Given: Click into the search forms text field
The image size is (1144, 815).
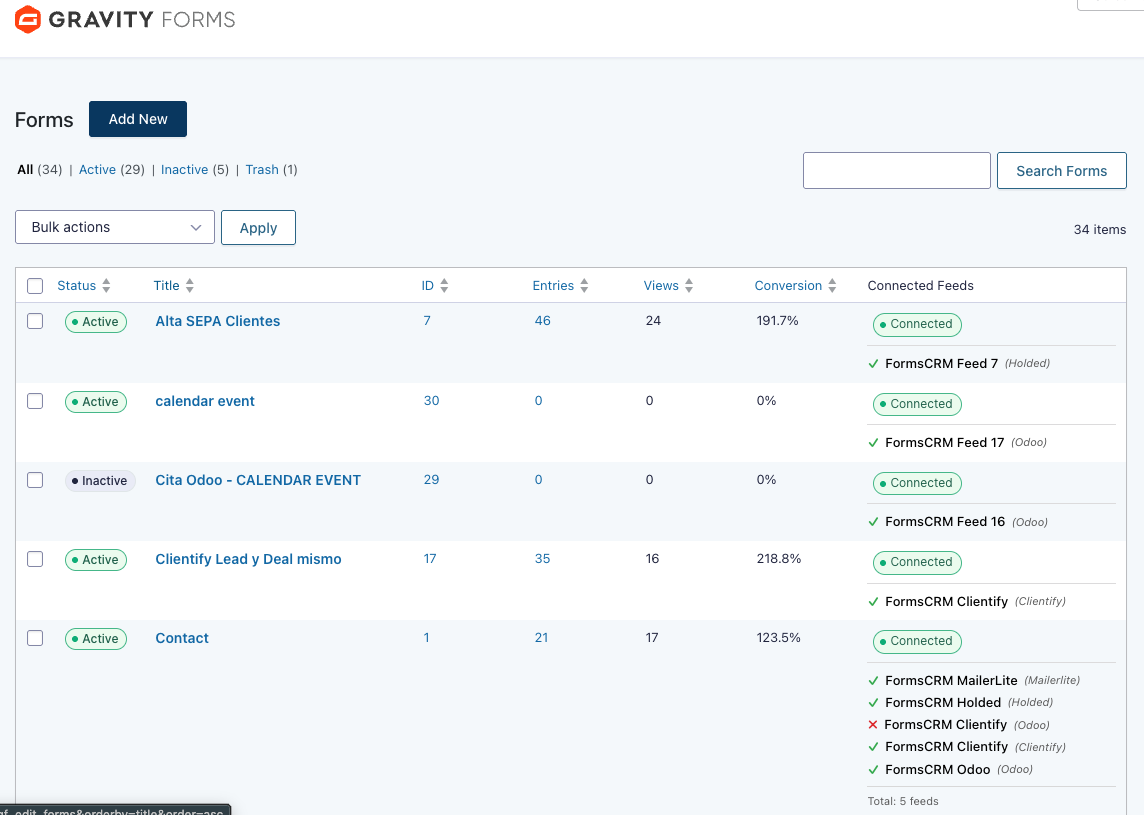Looking at the screenshot, I should click(896, 171).
